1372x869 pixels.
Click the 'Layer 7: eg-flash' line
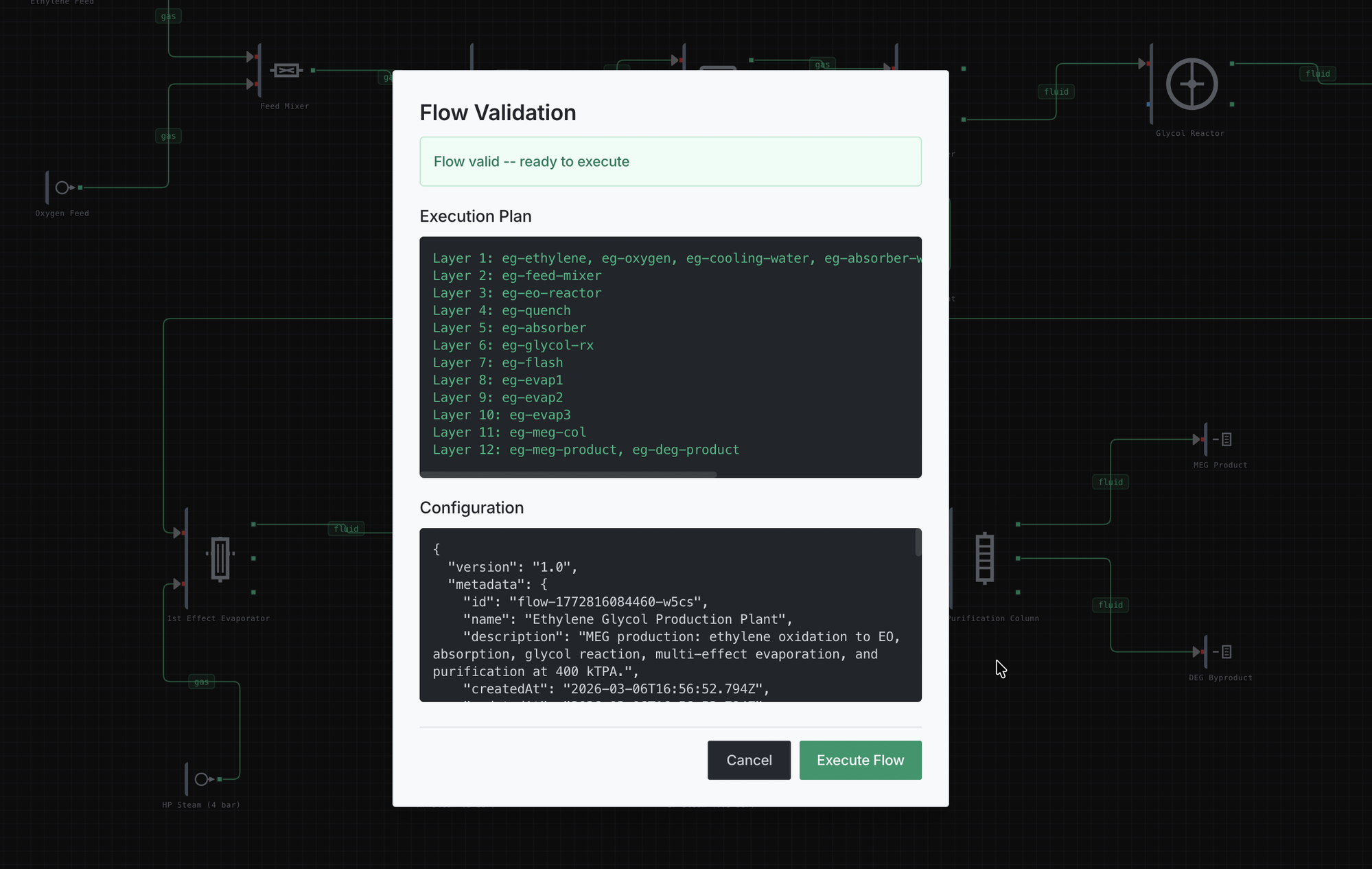click(498, 362)
